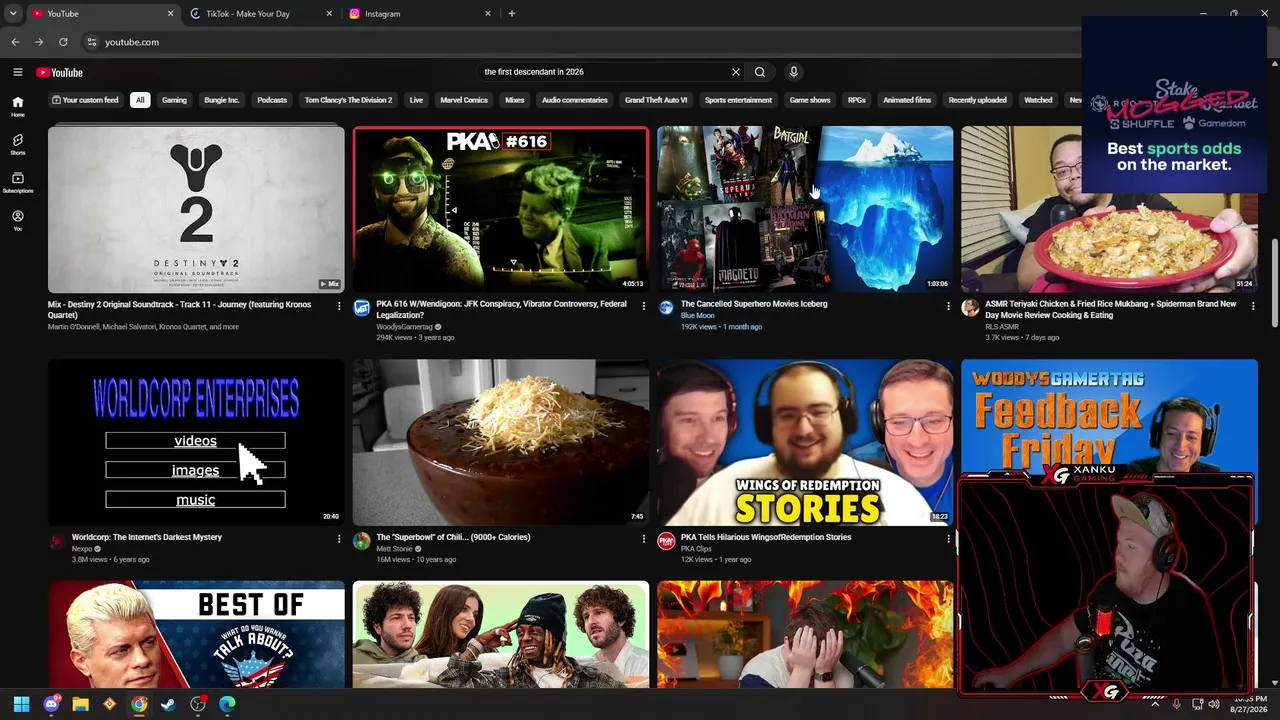View site information for youtube.com
Viewport: 1280px width, 720px height.
pos(91,42)
